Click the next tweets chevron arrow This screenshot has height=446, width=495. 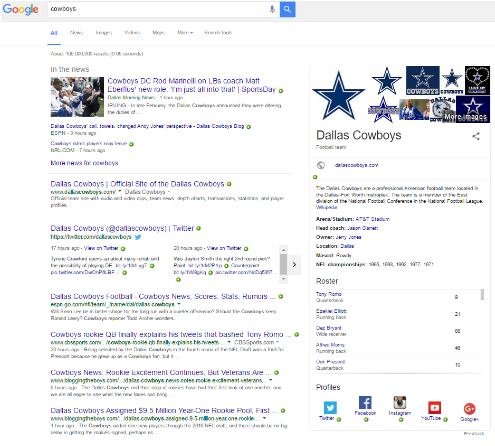point(294,265)
